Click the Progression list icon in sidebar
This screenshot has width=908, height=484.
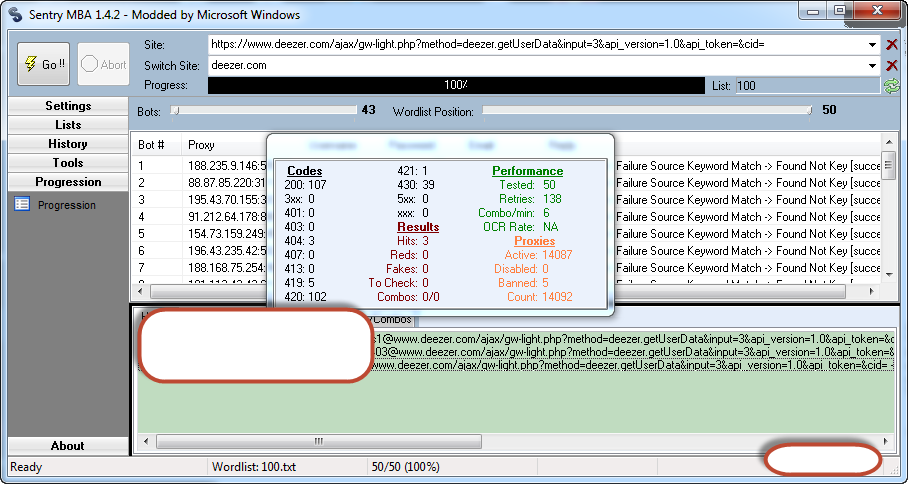(x=22, y=205)
